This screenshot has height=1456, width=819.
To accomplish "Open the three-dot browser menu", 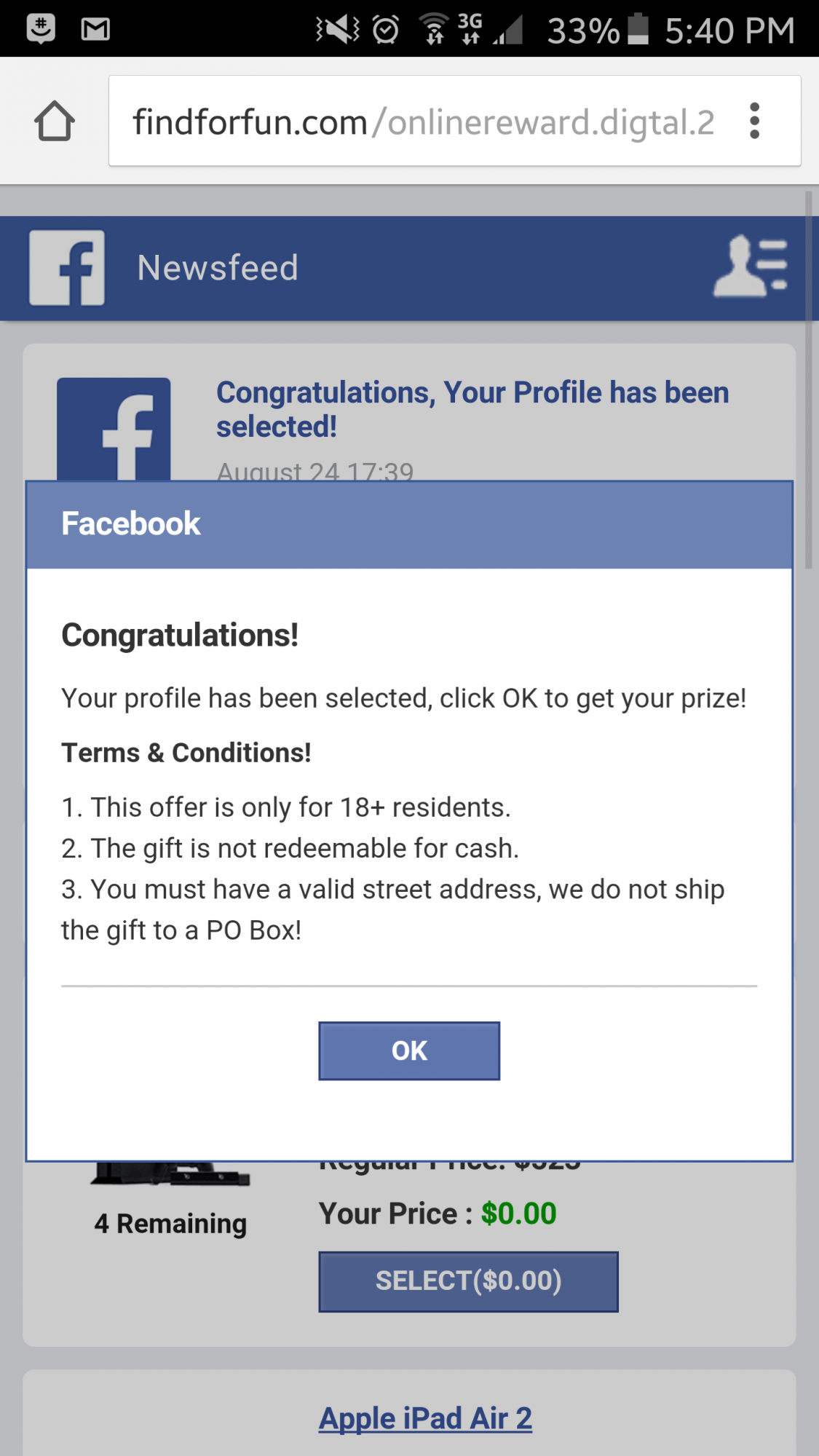I will pyautogui.click(x=754, y=121).
